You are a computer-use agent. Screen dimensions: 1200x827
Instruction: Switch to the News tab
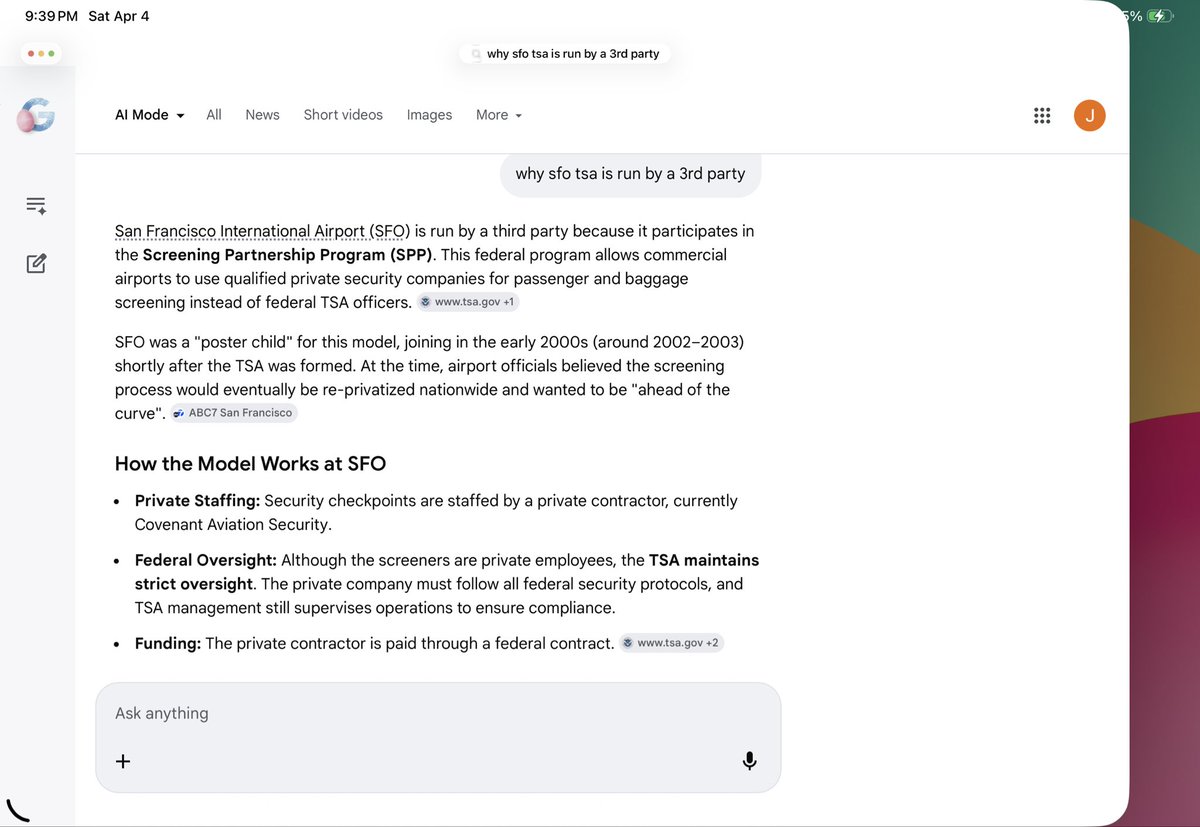click(x=262, y=115)
